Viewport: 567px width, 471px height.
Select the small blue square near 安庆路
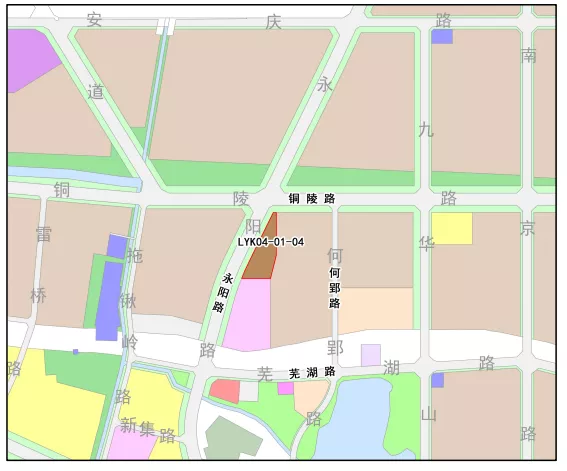tap(442, 37)
